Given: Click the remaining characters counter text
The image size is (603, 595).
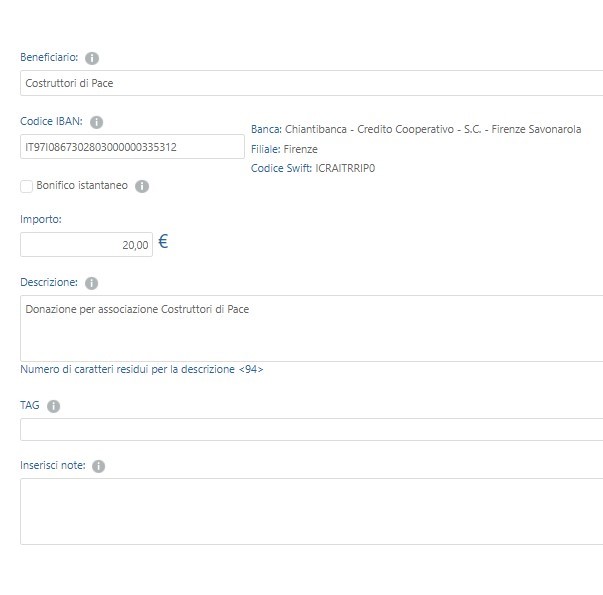Looking at the screenshot, I should point(142,369).
